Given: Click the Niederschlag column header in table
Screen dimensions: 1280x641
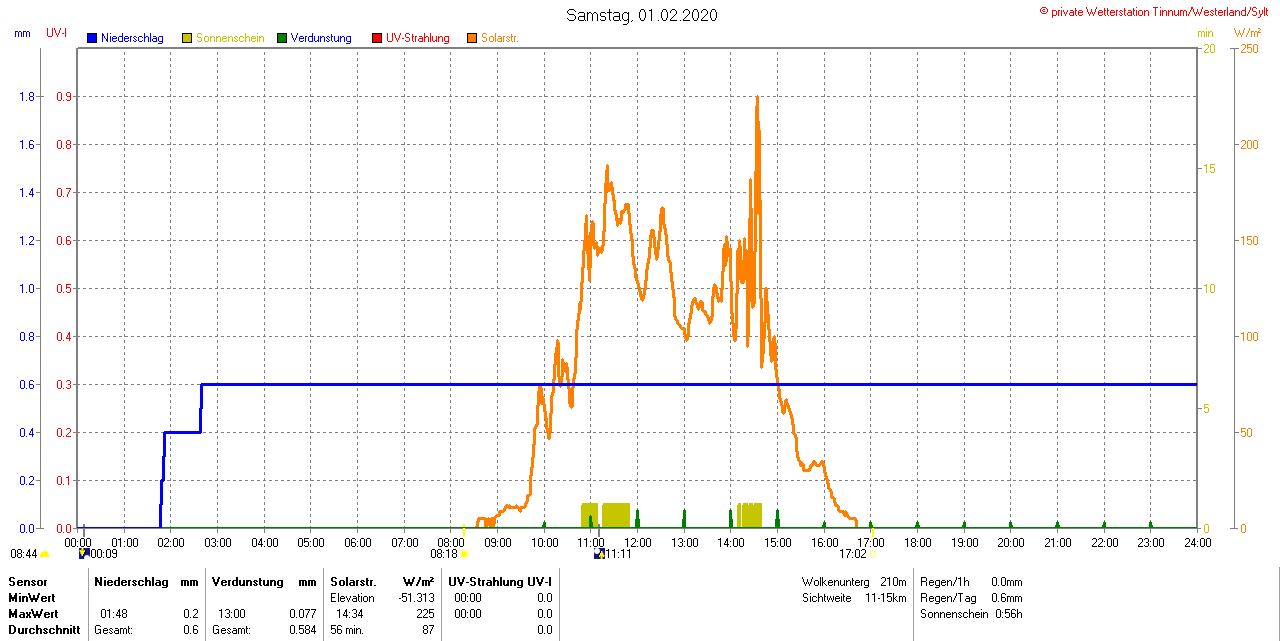Looking at the screenshot, I should 131,582.
